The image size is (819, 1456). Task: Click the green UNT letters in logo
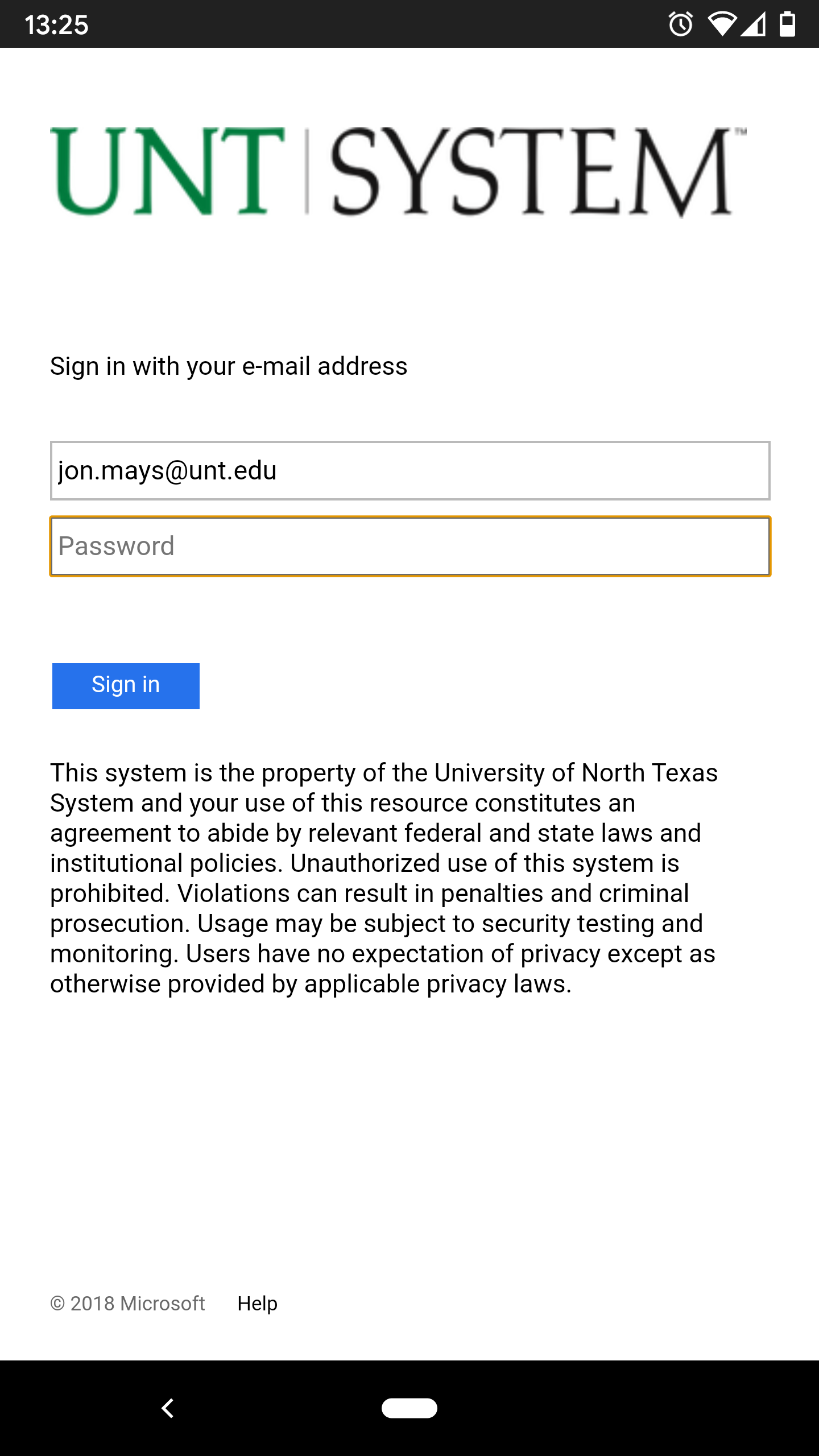[x=167, y=171]
